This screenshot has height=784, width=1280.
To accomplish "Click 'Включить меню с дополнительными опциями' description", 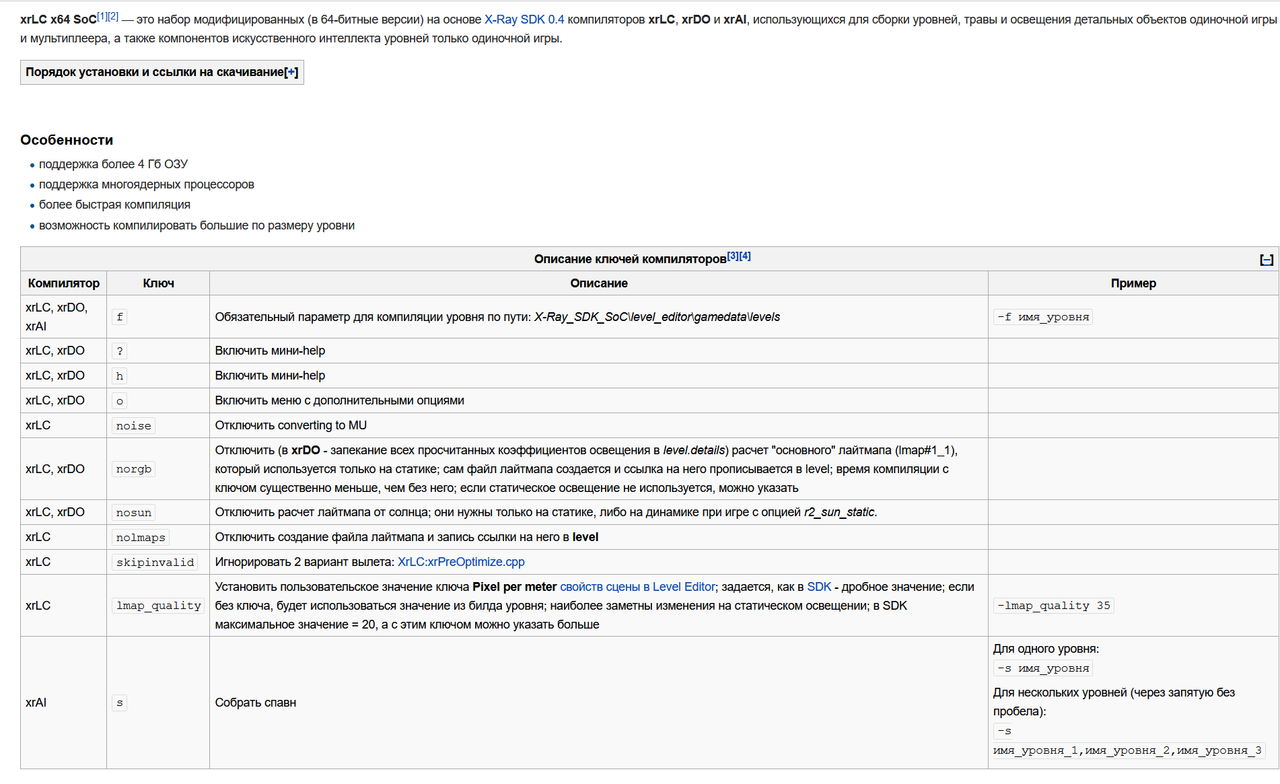I will click(x=339, y=401).
